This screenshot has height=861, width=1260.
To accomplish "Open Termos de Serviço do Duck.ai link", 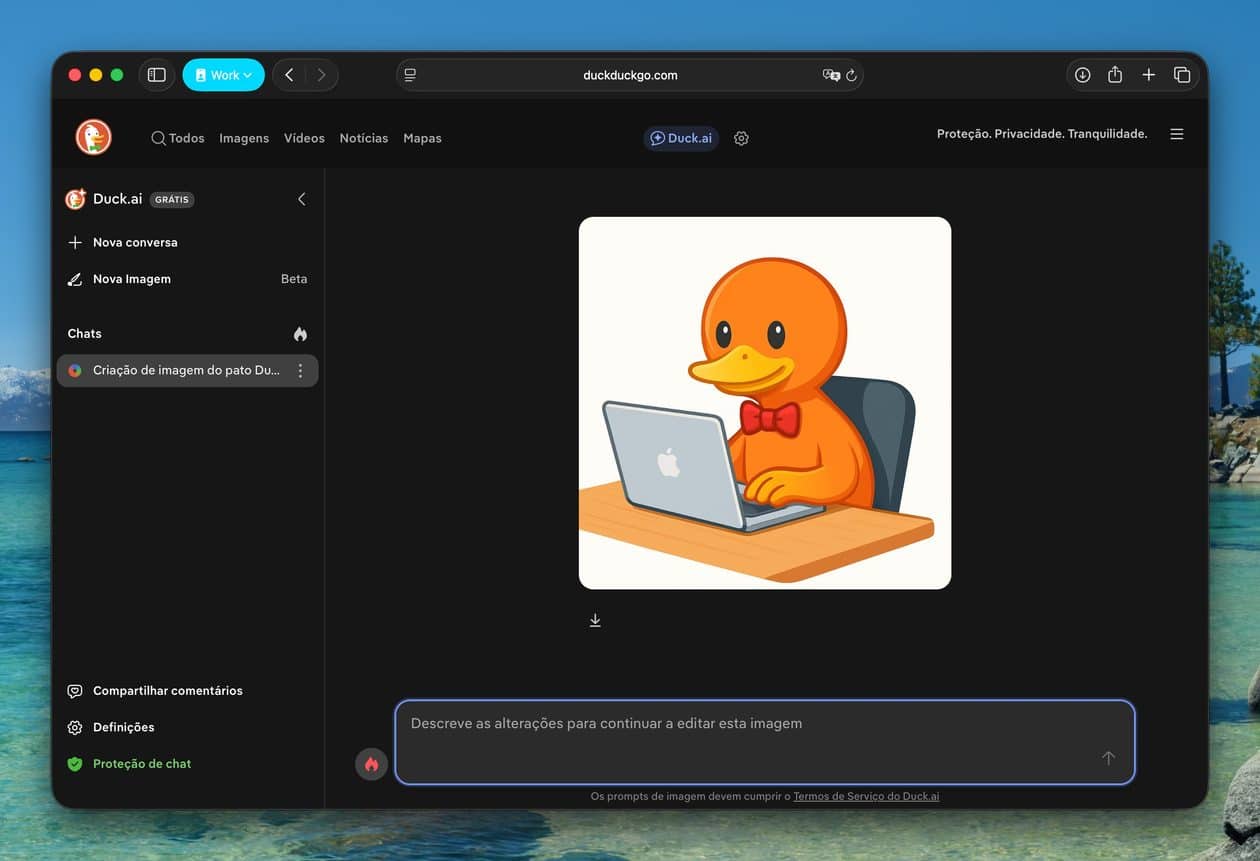I will [866, 796].
